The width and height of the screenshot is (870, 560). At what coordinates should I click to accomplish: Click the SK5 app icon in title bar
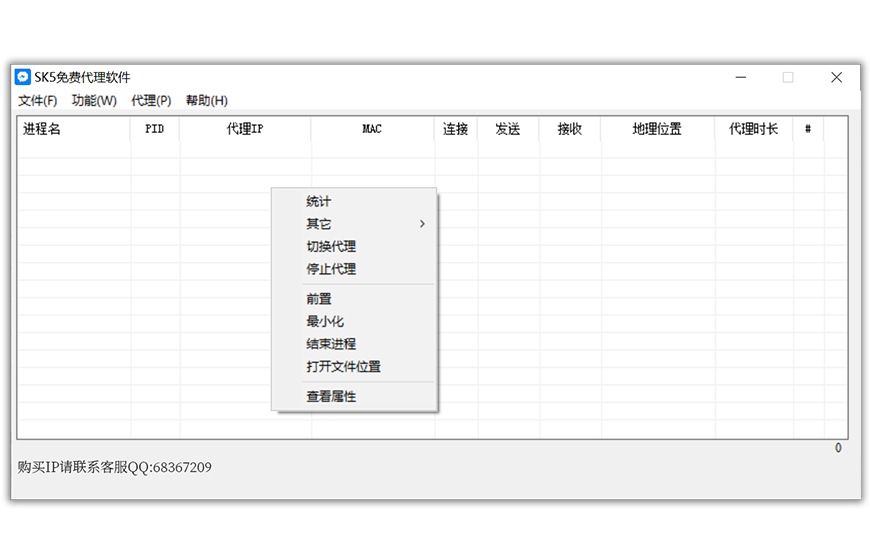click(x=23, y=77)
